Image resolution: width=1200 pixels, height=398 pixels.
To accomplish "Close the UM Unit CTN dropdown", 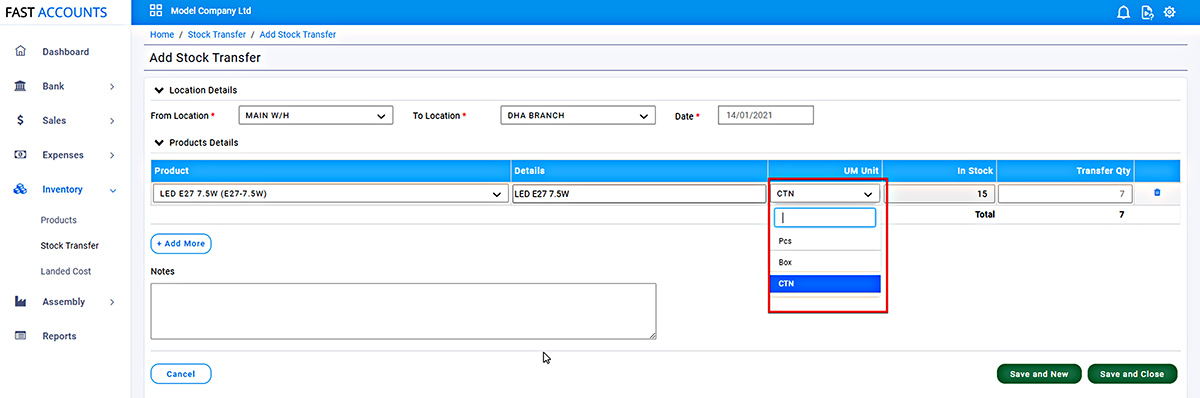I will (x=825, y=194).
